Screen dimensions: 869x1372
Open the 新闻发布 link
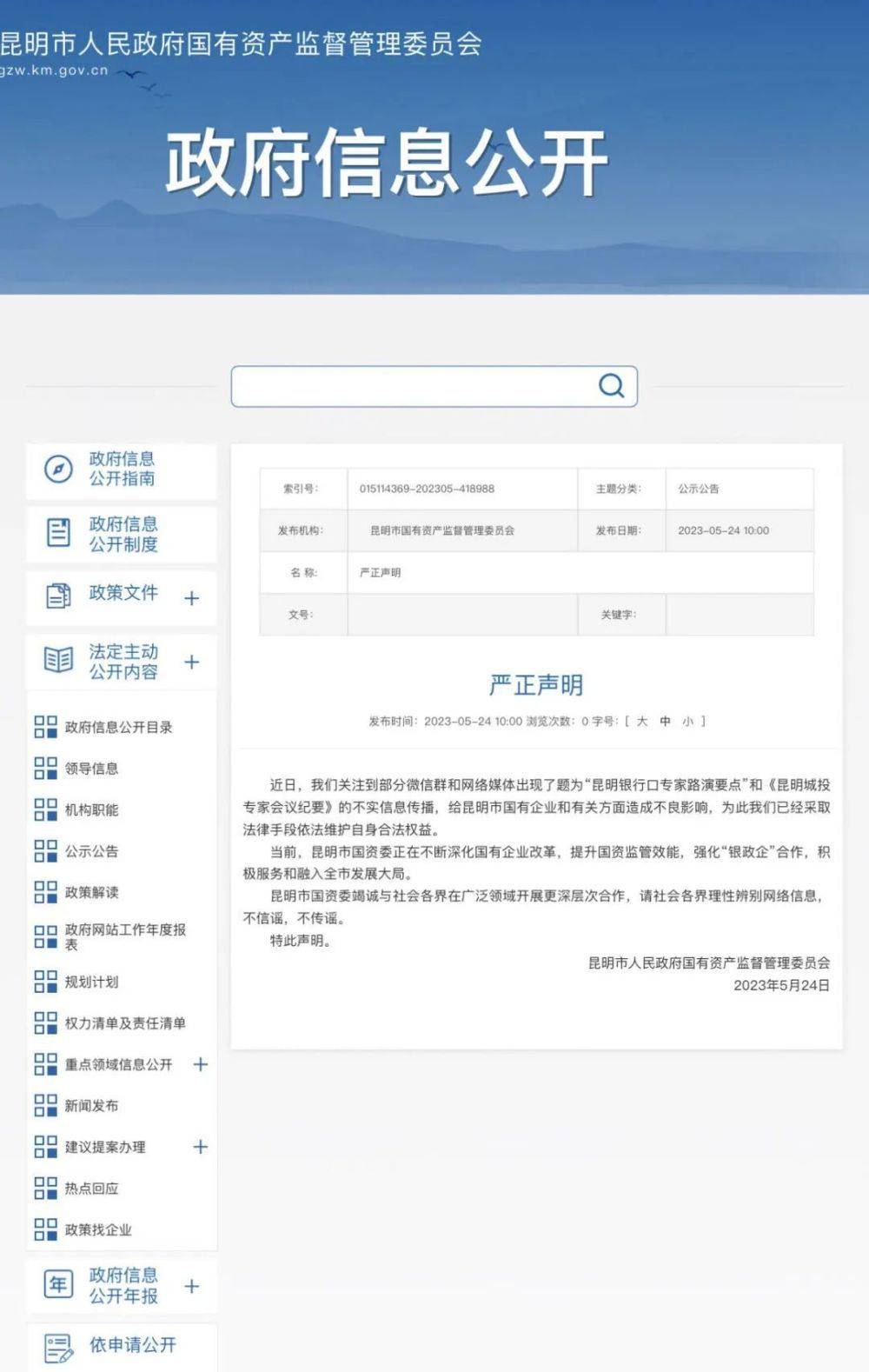point(91,1106)
